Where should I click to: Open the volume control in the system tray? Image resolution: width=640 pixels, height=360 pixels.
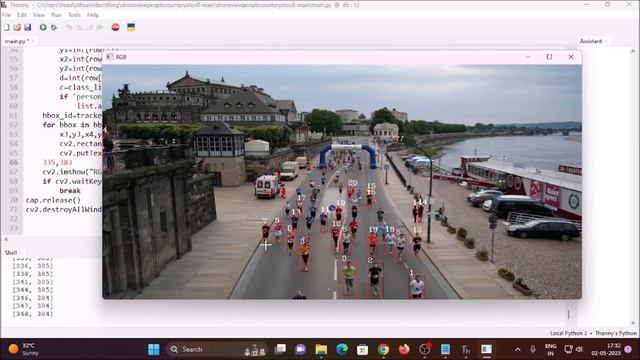coord(579,349)
